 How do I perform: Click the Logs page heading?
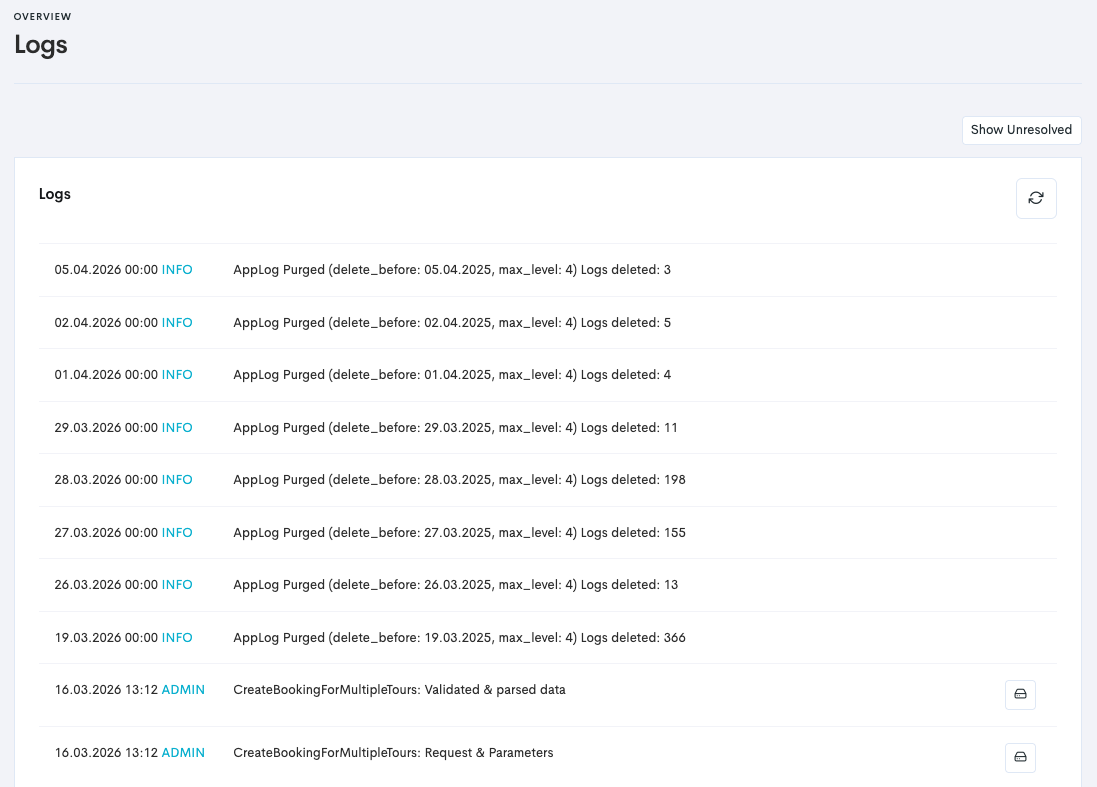40,45
